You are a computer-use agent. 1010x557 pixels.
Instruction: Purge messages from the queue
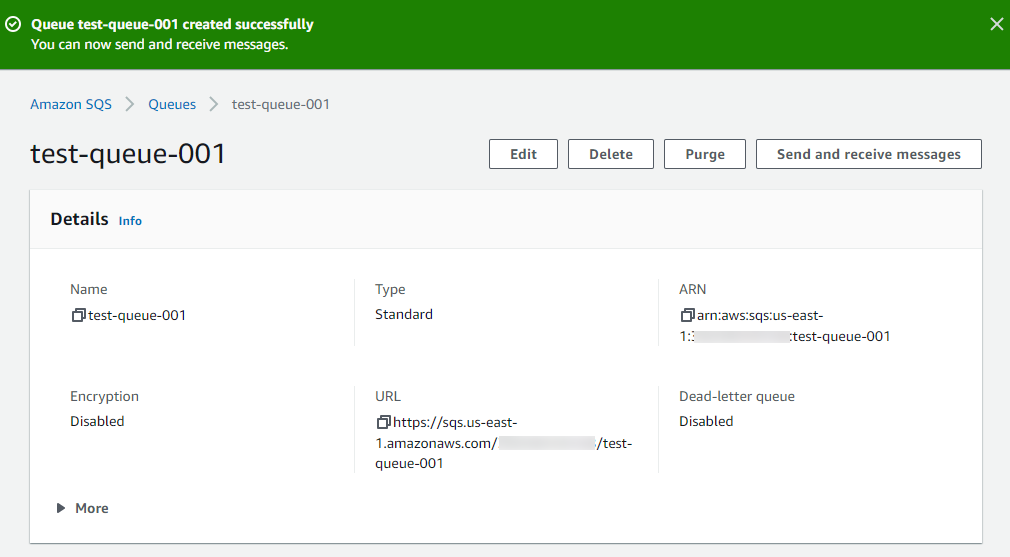pos(705,154)
